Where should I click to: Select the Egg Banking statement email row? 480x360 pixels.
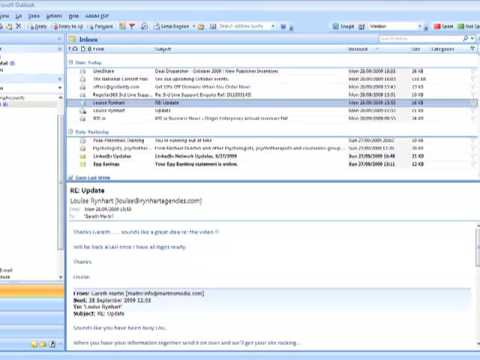pos(272,164)
